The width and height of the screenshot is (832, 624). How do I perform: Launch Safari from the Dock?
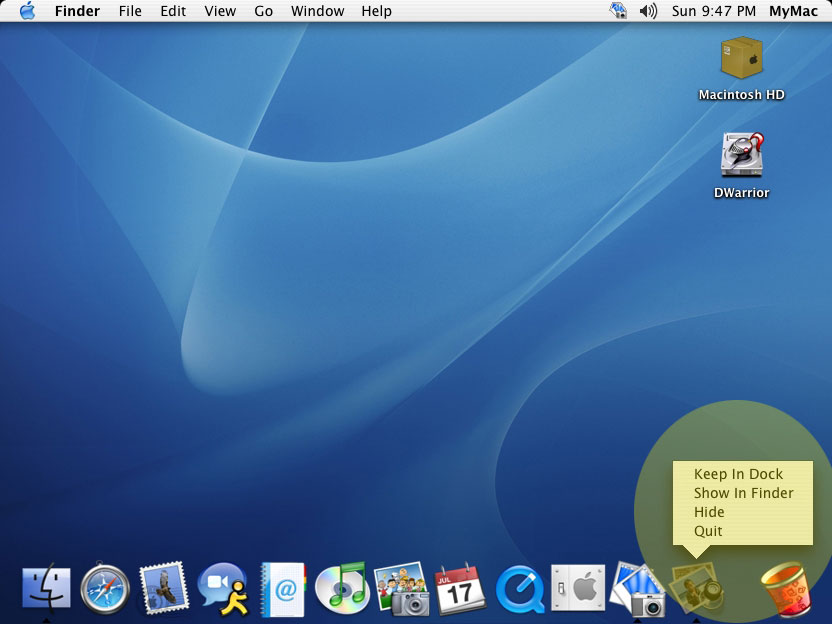pos(105,588)
